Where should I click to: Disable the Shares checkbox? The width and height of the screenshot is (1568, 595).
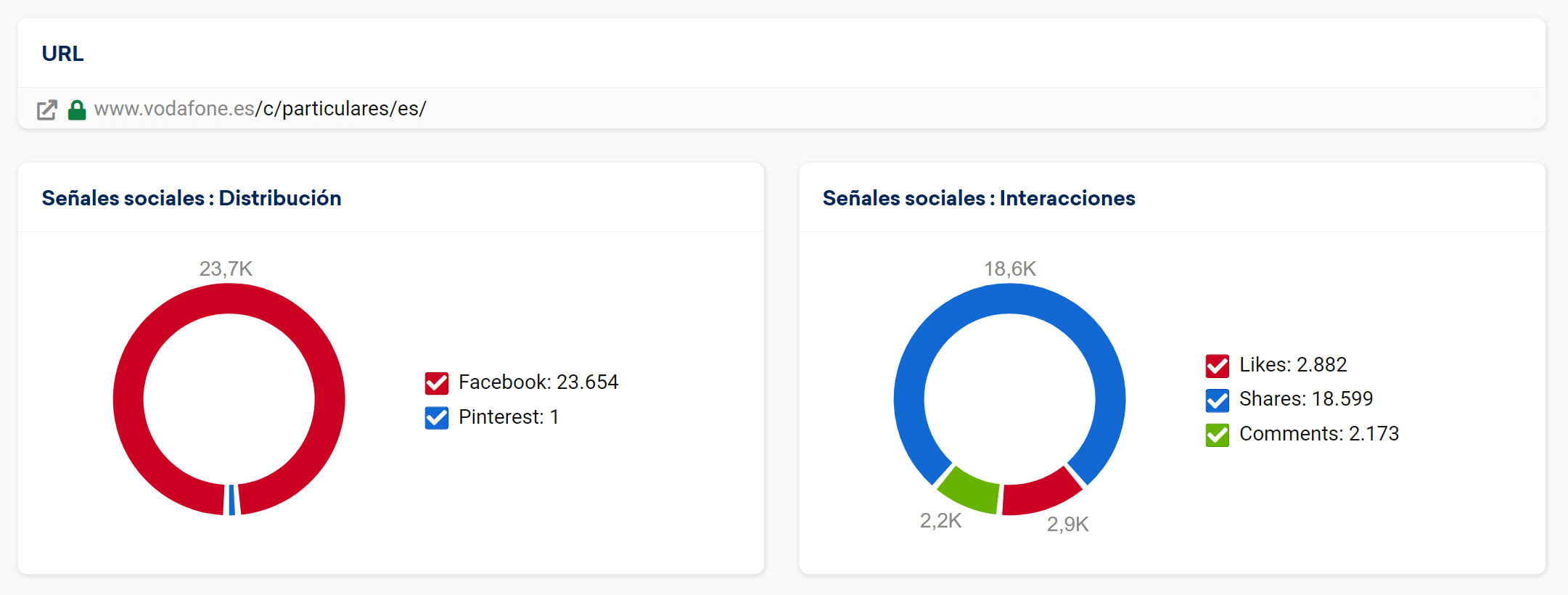pyautogui.click(x=1217, y=400)
